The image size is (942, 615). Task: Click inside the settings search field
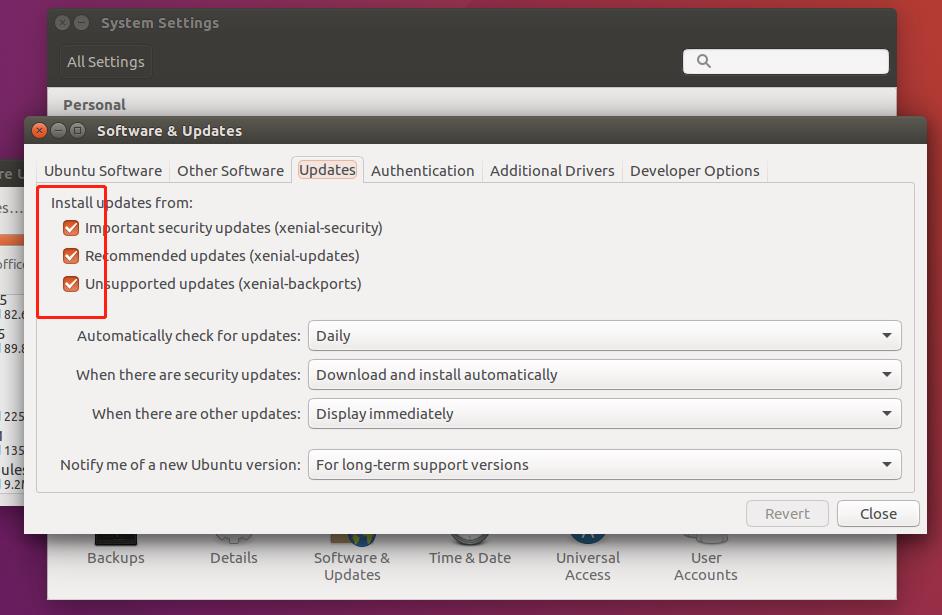790,61
